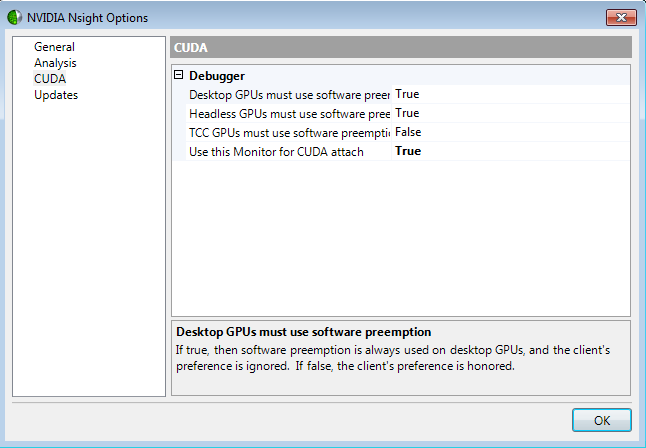Image resolution: width=646 pixels, height=448 pixels.
Task: Select Analysis in the options list
Action: (x=55, y=63)
